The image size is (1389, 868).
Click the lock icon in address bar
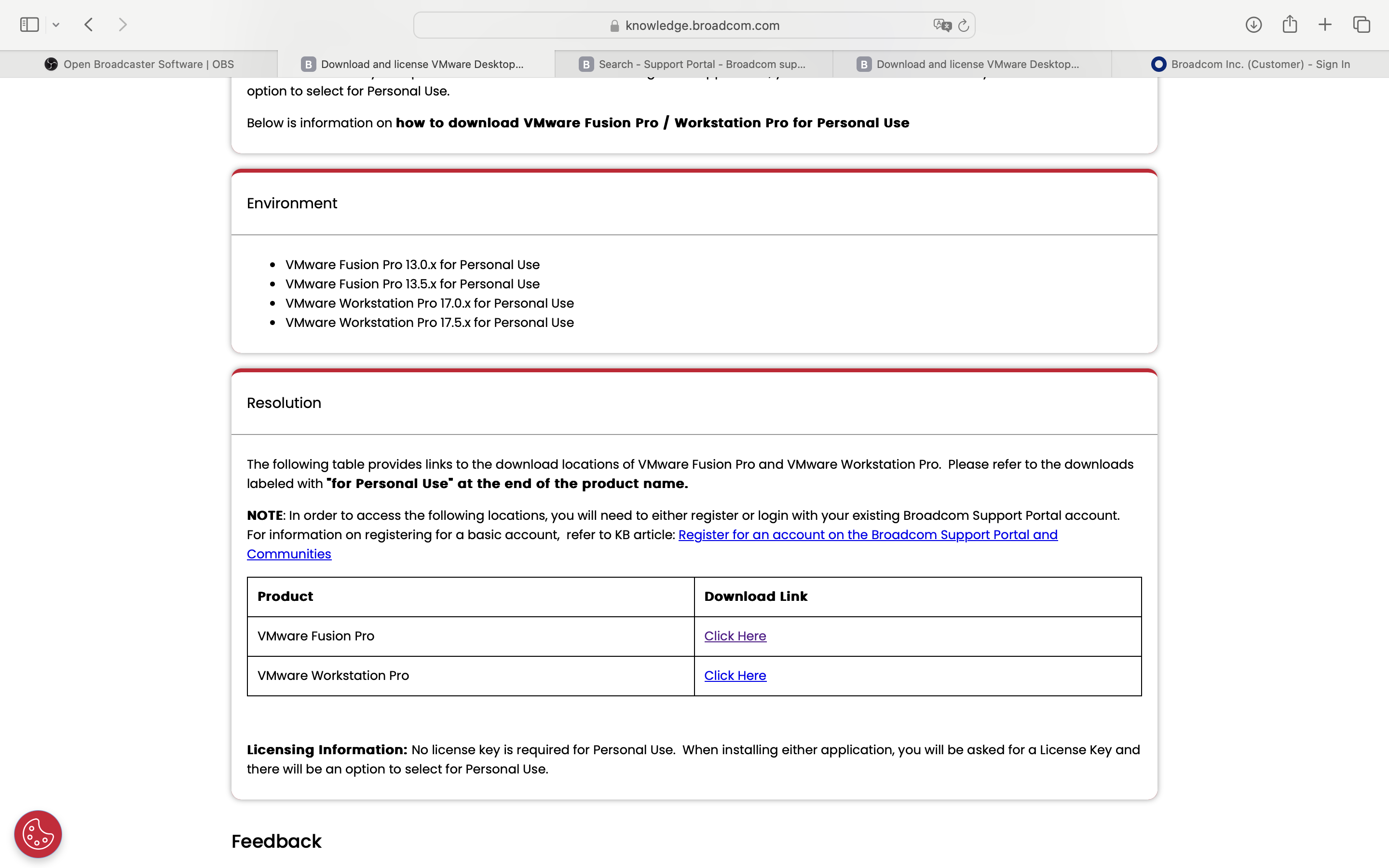point(614,25)
